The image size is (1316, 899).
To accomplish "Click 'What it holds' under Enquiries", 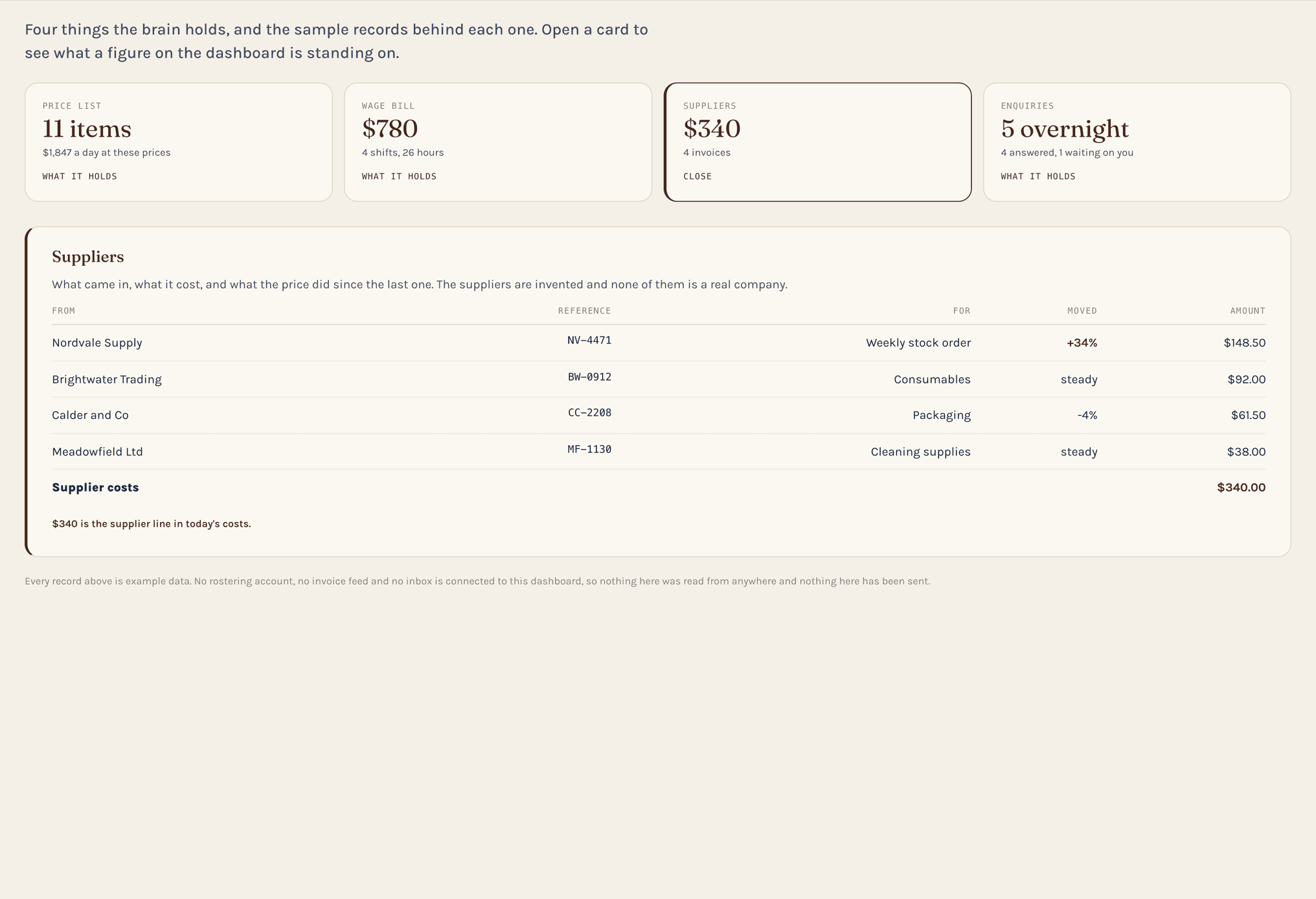I will tap(1038, 176).
